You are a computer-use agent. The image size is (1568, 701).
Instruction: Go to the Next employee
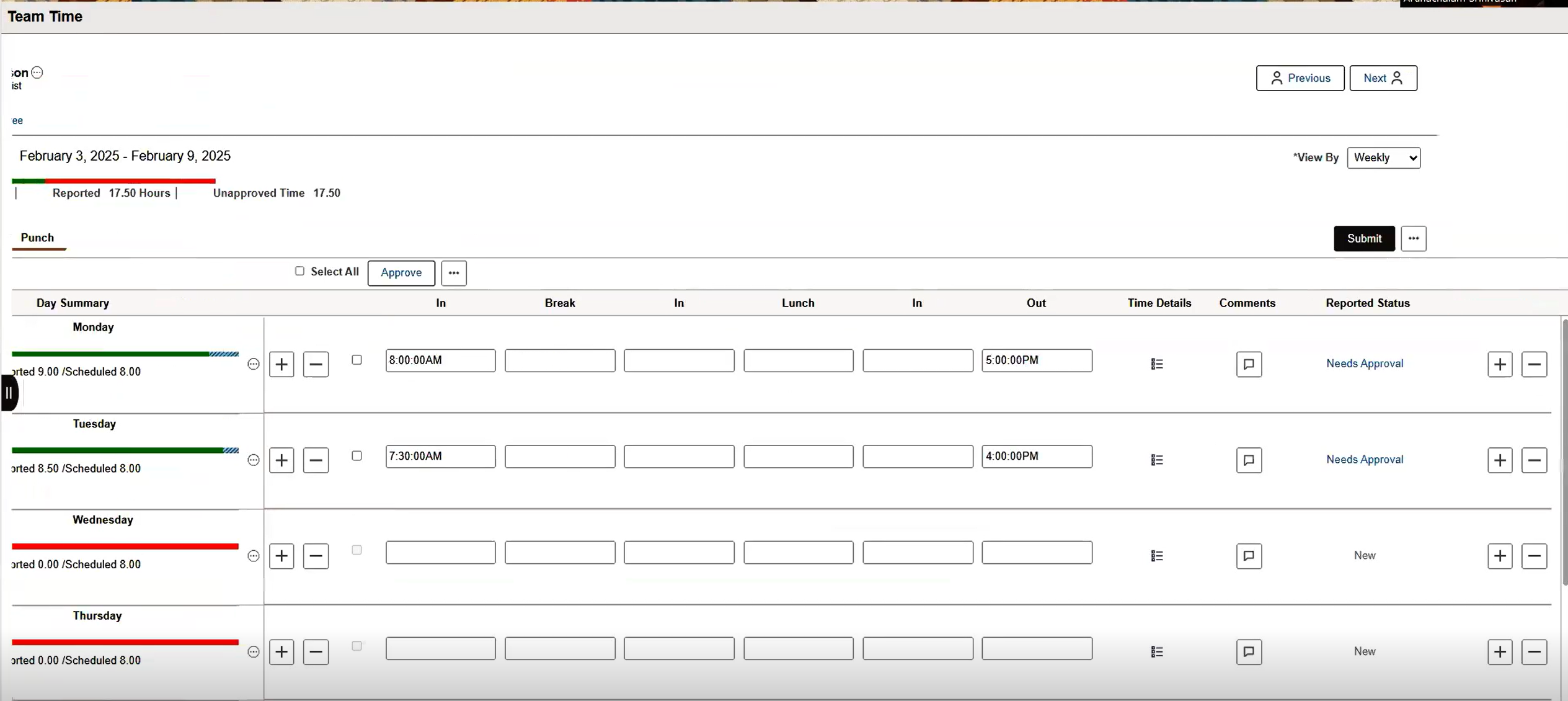coord(1383,78)
